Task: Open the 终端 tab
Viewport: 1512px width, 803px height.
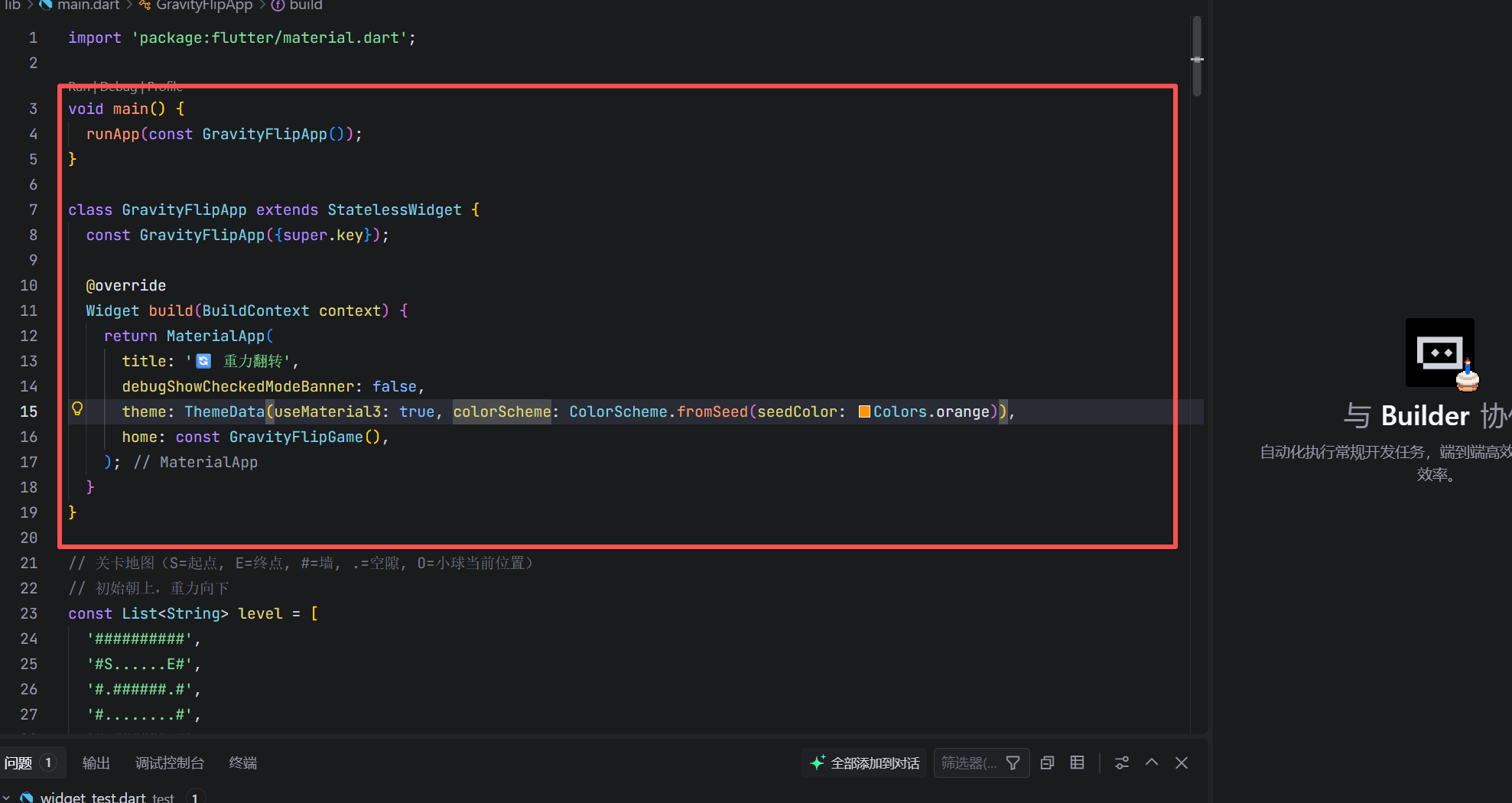Action: pyautogui.click(x=243, y=763)
